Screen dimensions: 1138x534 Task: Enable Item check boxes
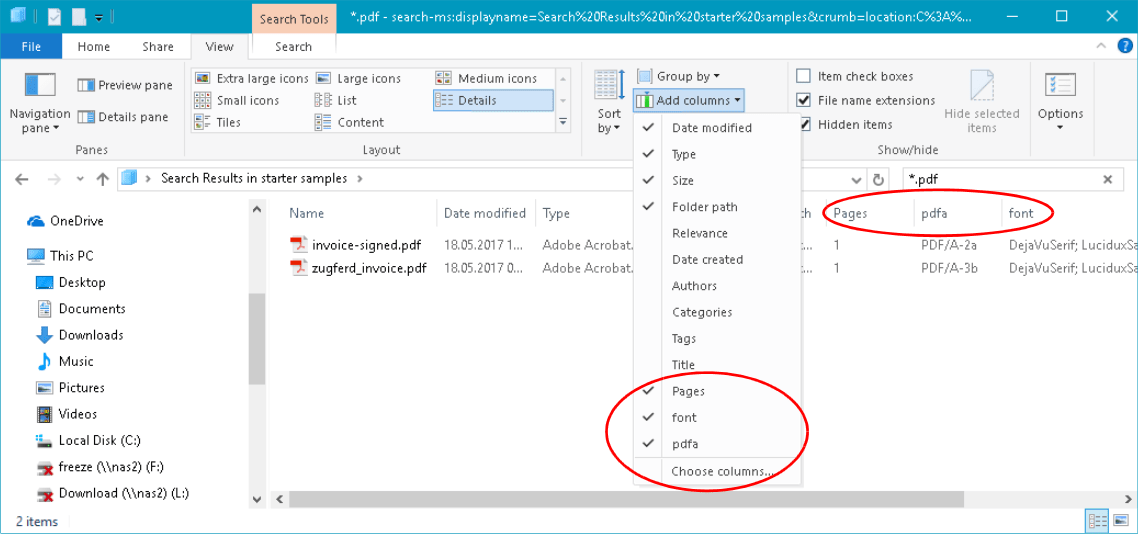[804, 76]
